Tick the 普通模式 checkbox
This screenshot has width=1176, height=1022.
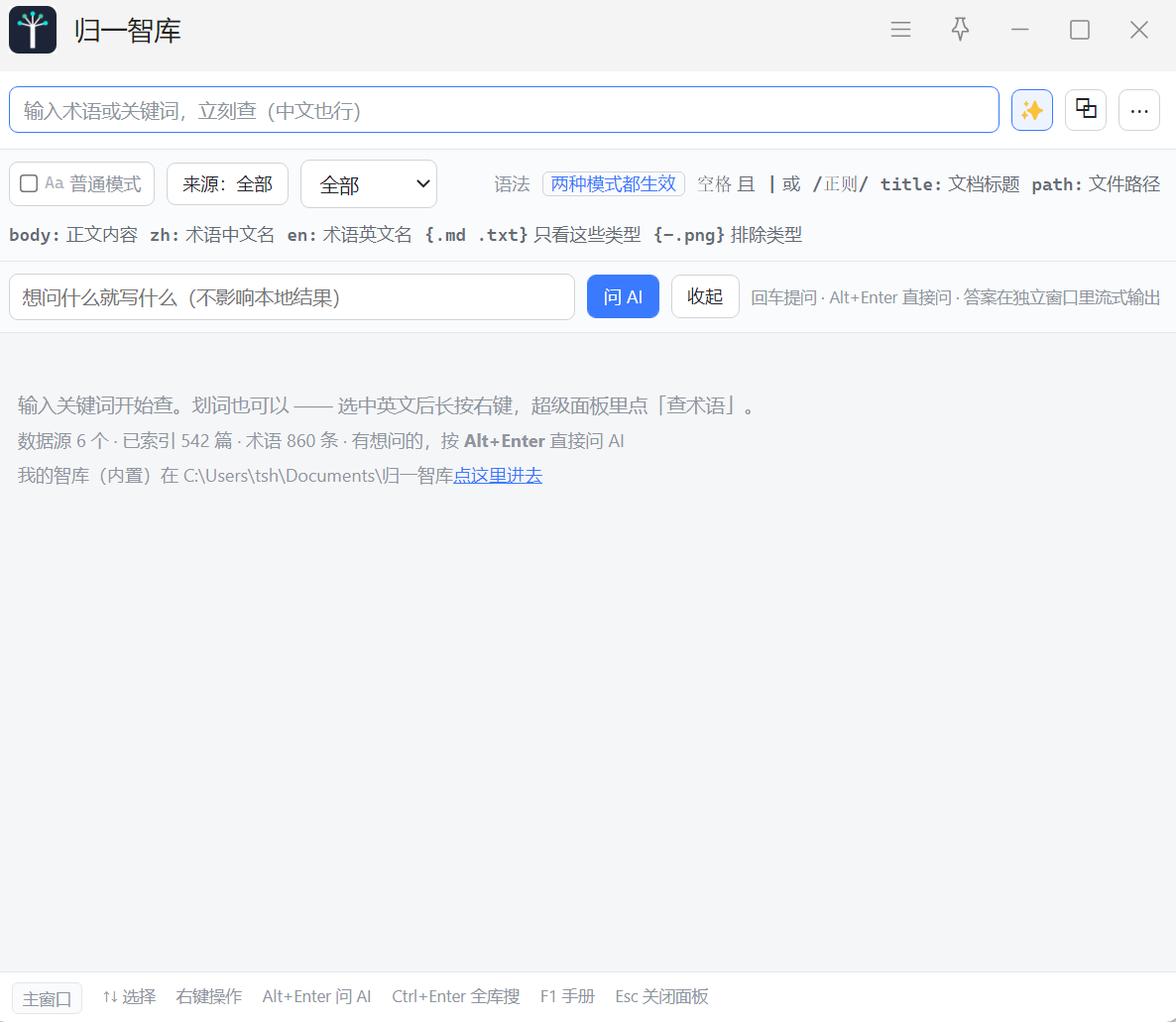point(29,183)
